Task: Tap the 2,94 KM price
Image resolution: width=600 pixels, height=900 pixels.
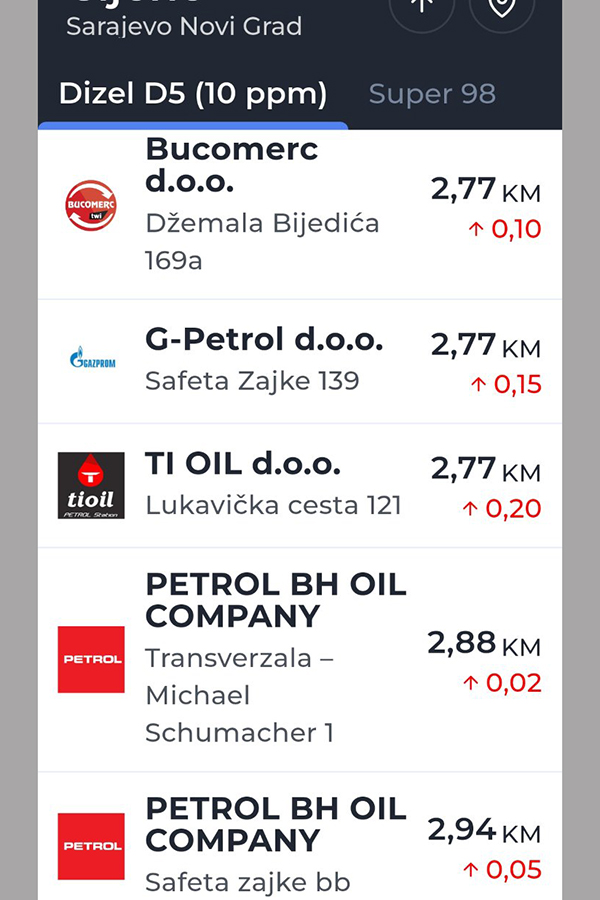Action: [x=484, y=830]
